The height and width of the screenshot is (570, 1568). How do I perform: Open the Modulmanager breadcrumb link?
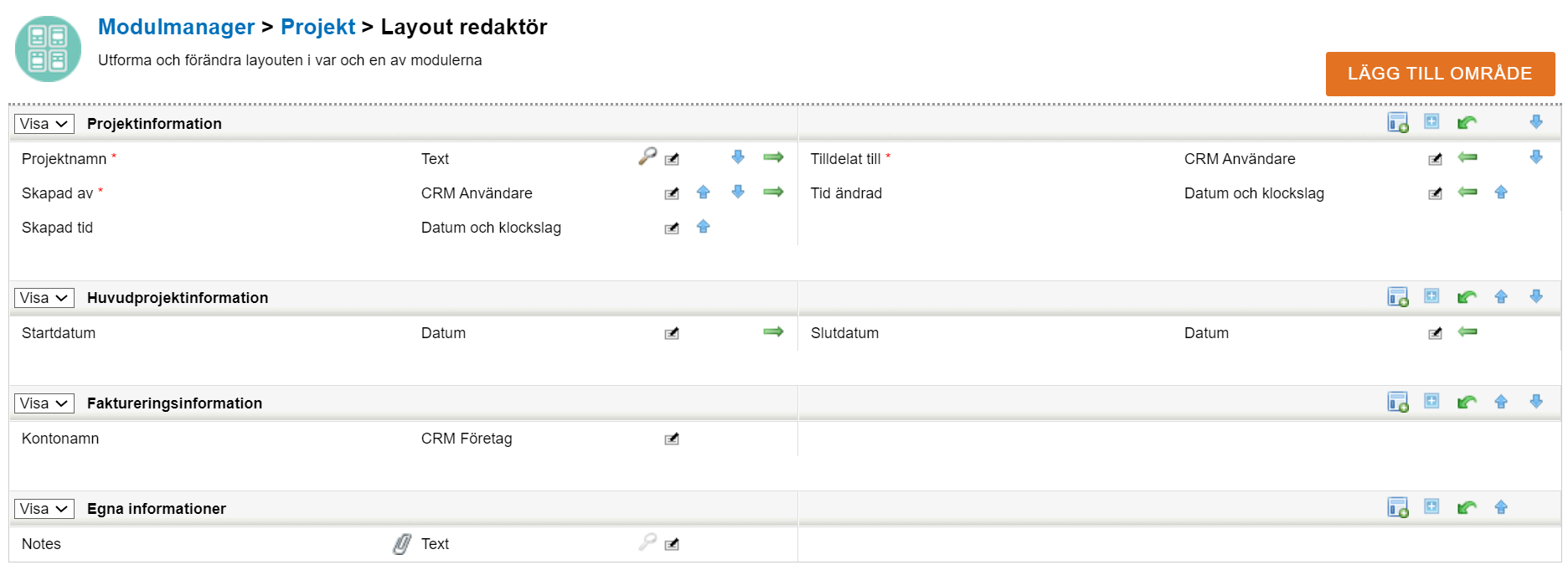pos(176,27)
